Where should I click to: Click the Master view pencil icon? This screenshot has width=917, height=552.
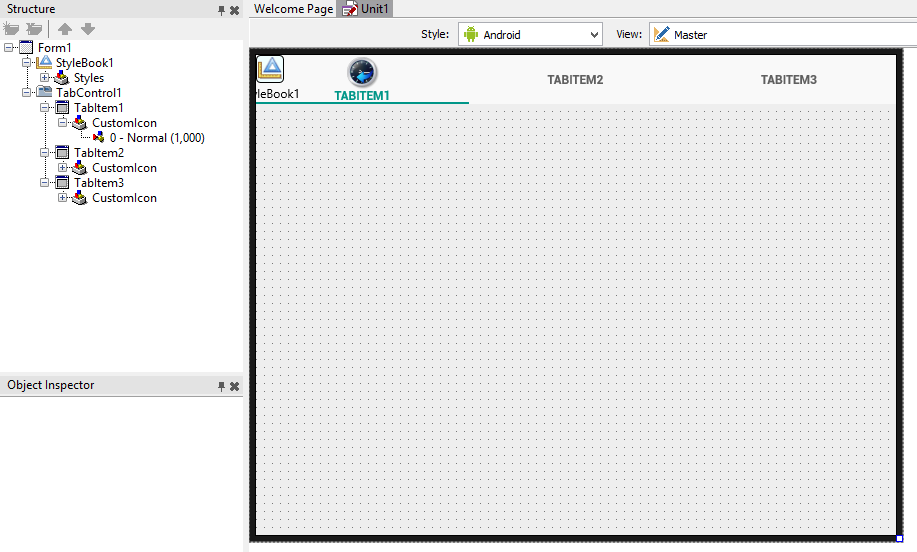(x=661, y=34)
